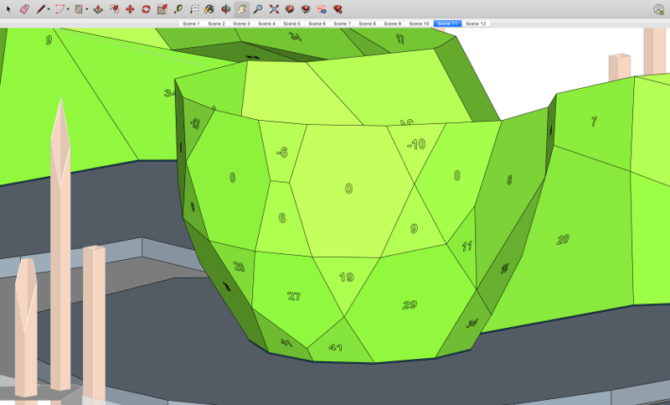Select the Pan hand tool
Viewport: 670px width, 405px height.
pos(241,8)
